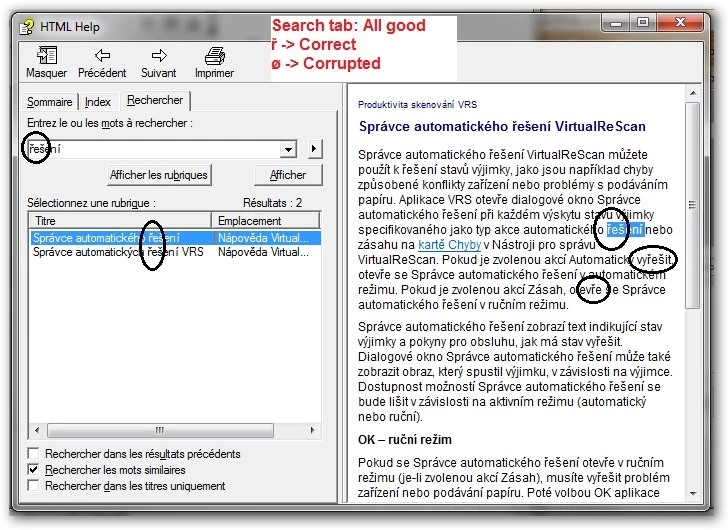
Task: Click the HTML Help title bar icon
Action: pyautogui.click(x=27, y=26)
